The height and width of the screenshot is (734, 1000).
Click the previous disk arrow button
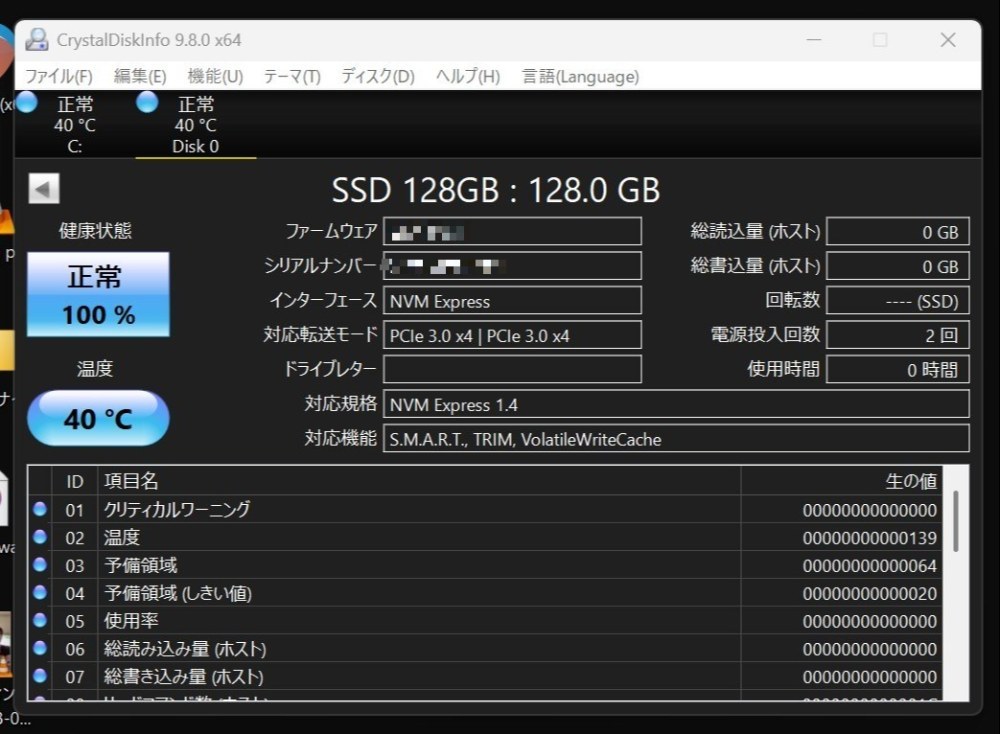click(44, 189)
